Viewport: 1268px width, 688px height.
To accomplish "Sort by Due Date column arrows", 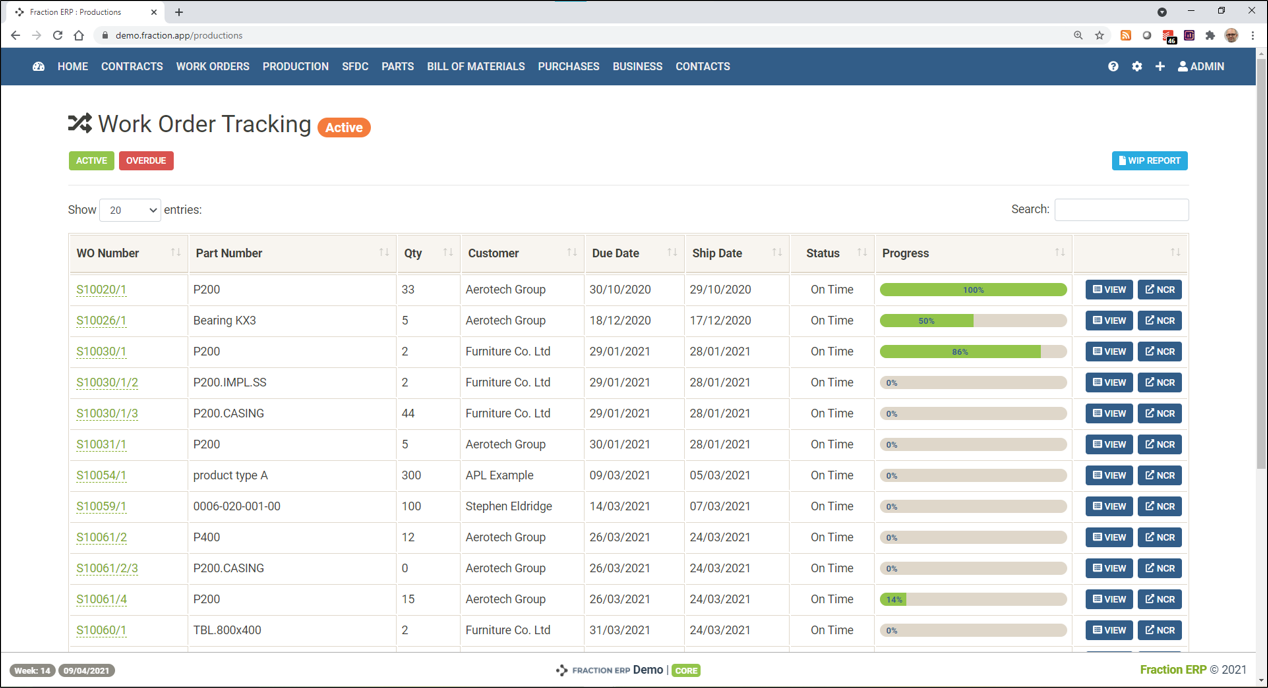I will (672, 253).
